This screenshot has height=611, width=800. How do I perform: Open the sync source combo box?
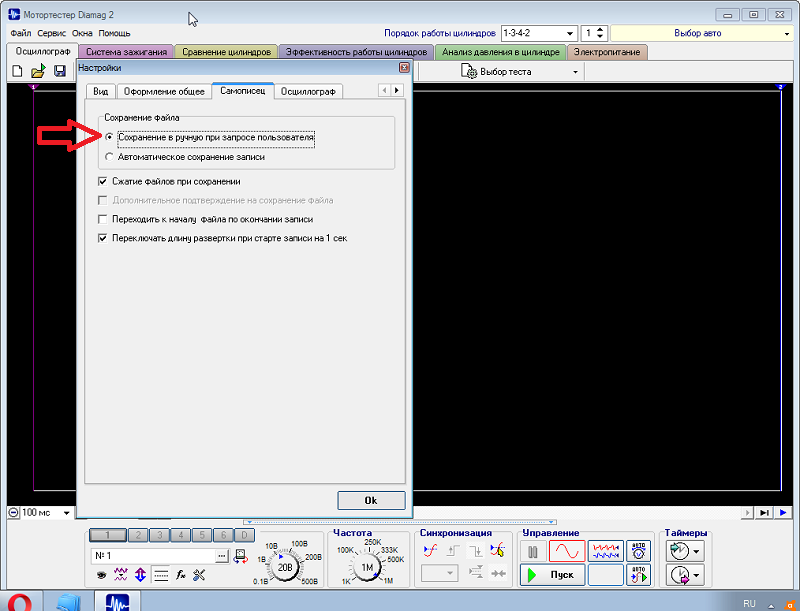439,573
